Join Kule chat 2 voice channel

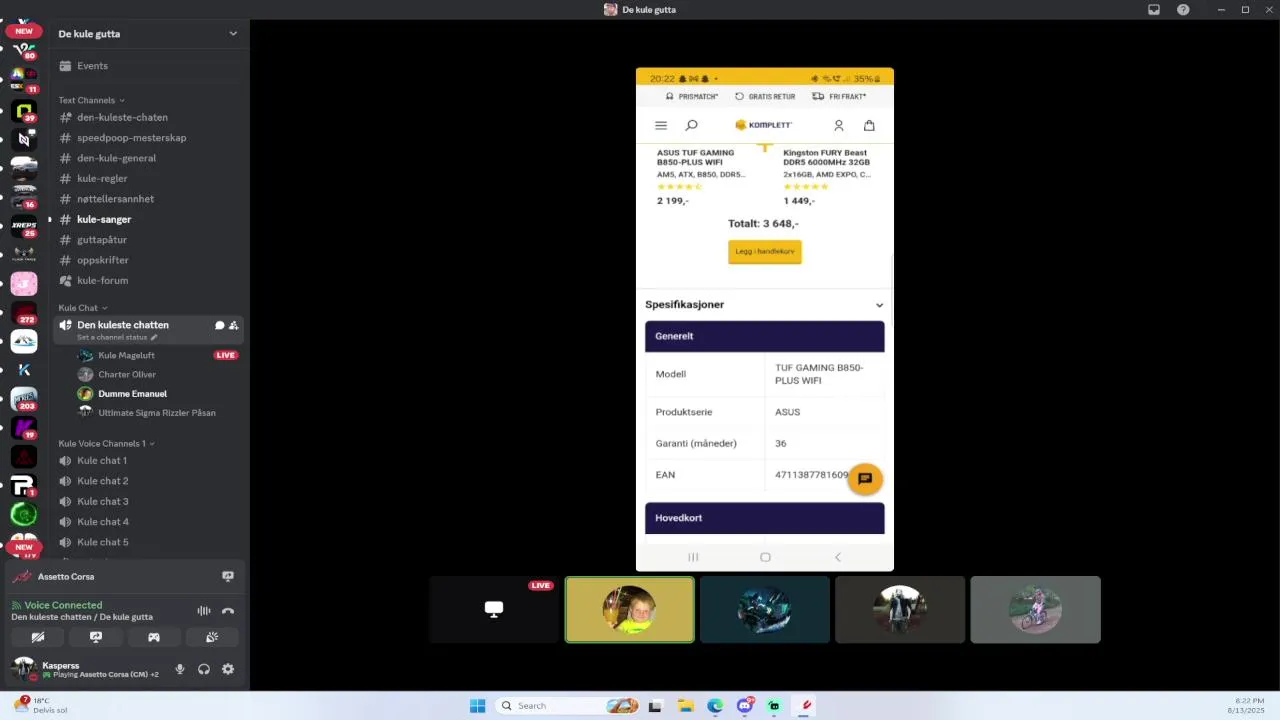(148, 481)
